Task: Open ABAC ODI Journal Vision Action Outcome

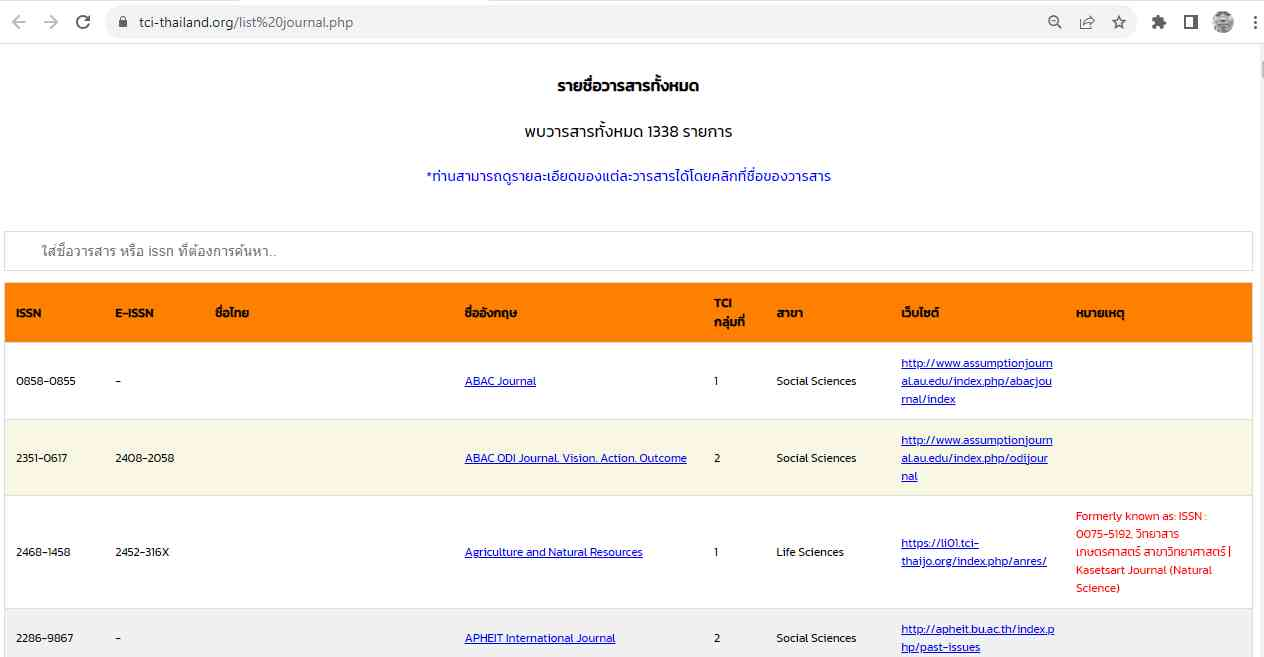Action: (x=575, y=458)
